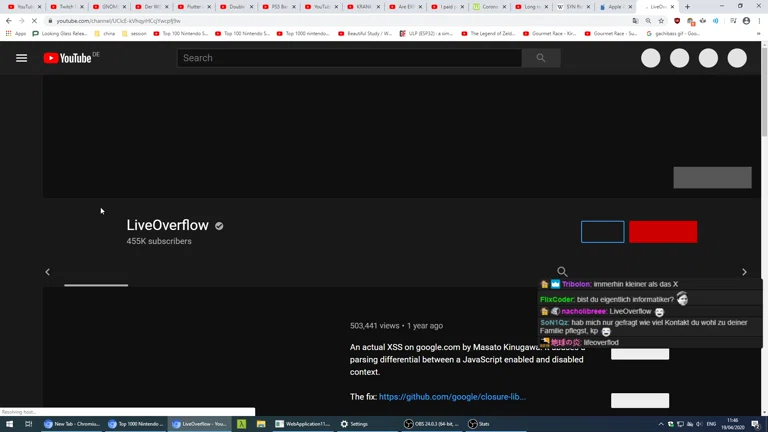Open File Explorer from taskbar
Screen dimensions: 768x432
tap(261, 424)
